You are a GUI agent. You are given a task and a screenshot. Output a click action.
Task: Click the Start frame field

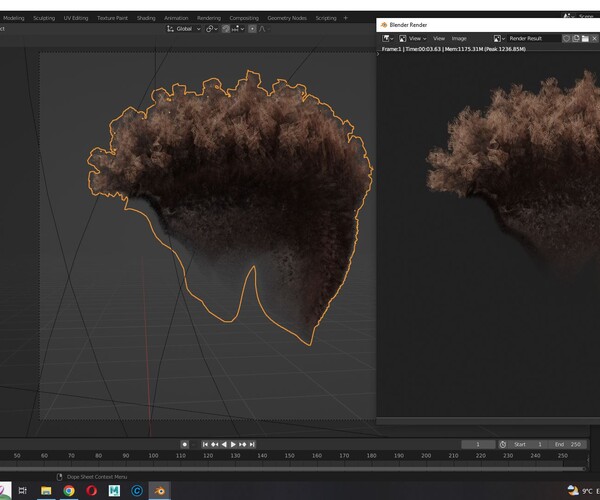point(528,444)
